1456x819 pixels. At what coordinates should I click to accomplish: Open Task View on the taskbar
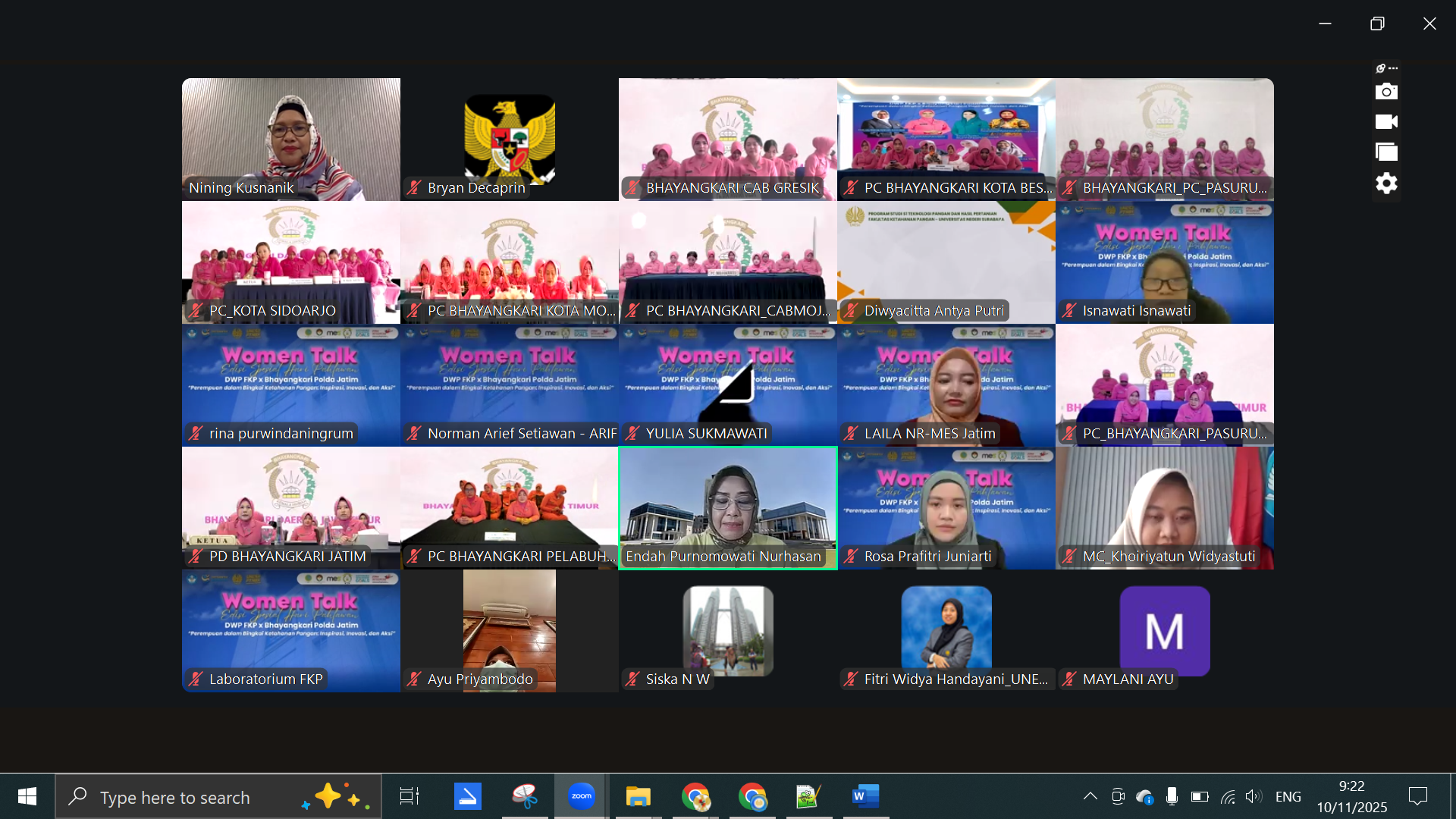409,796
